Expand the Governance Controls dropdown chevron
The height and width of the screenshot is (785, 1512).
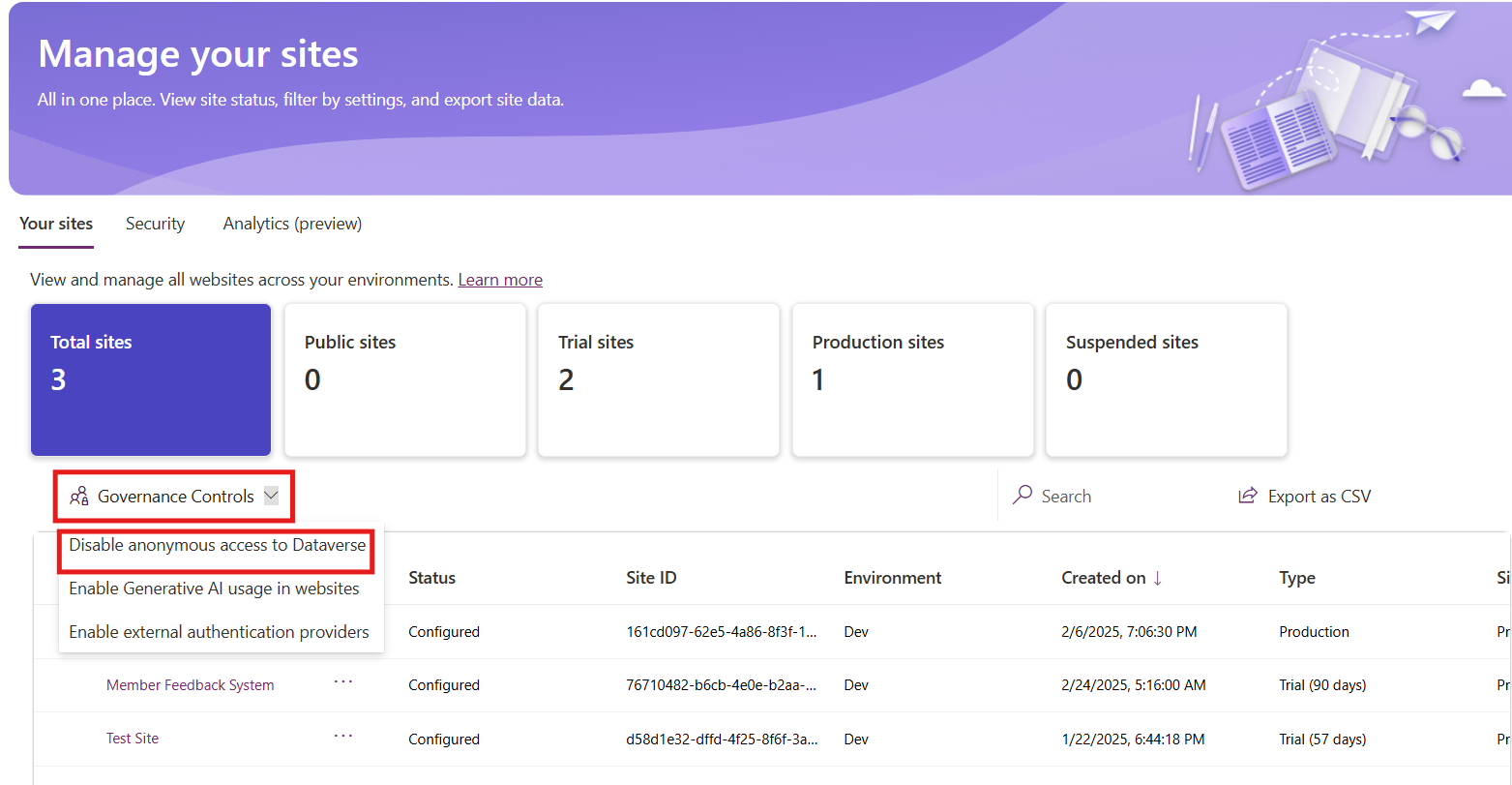pos(271,496)
